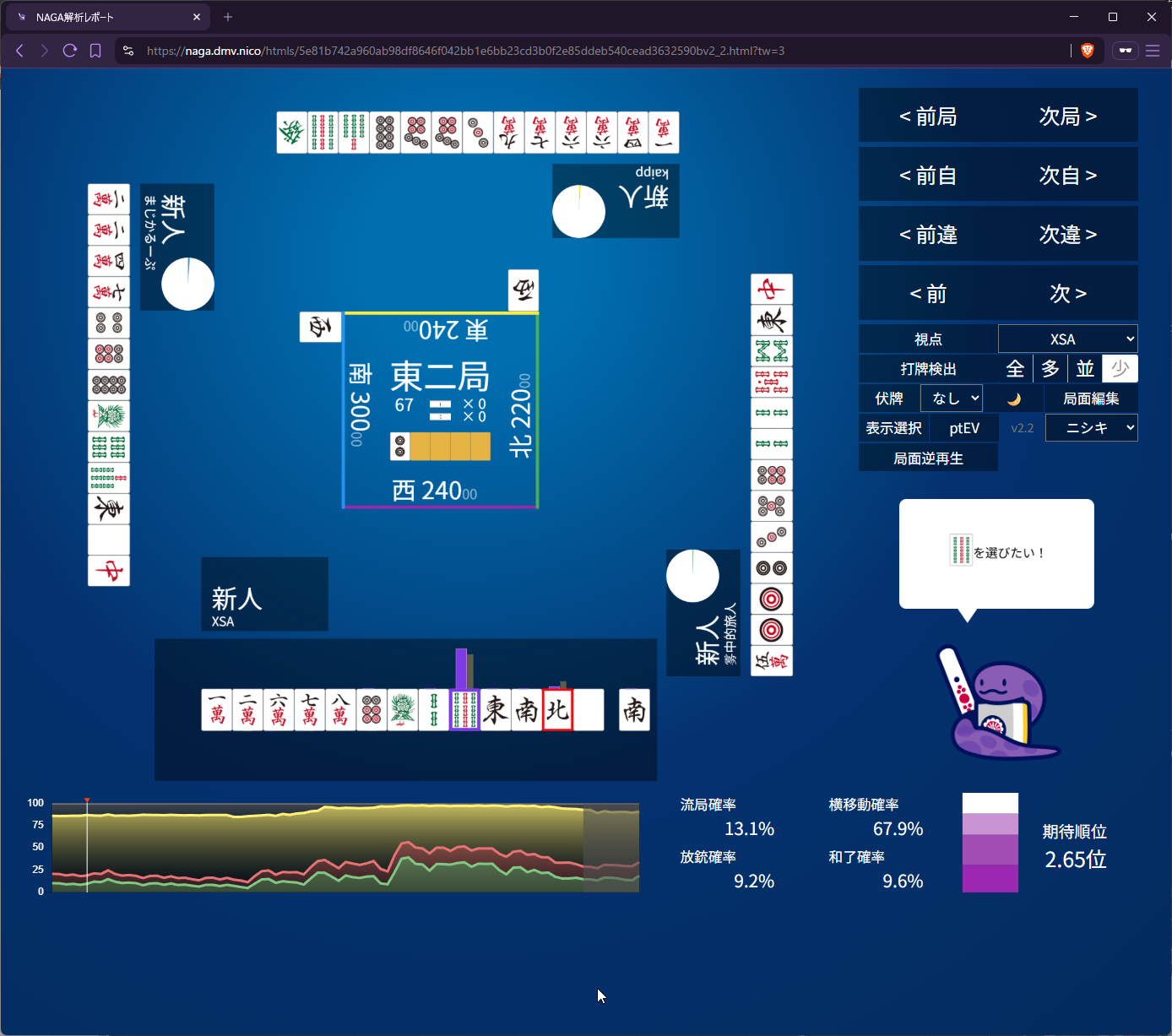Click the purple-highlighted bamboo tile in hand
Viewport: 1172px width, 1036px height.
[464, 710]
